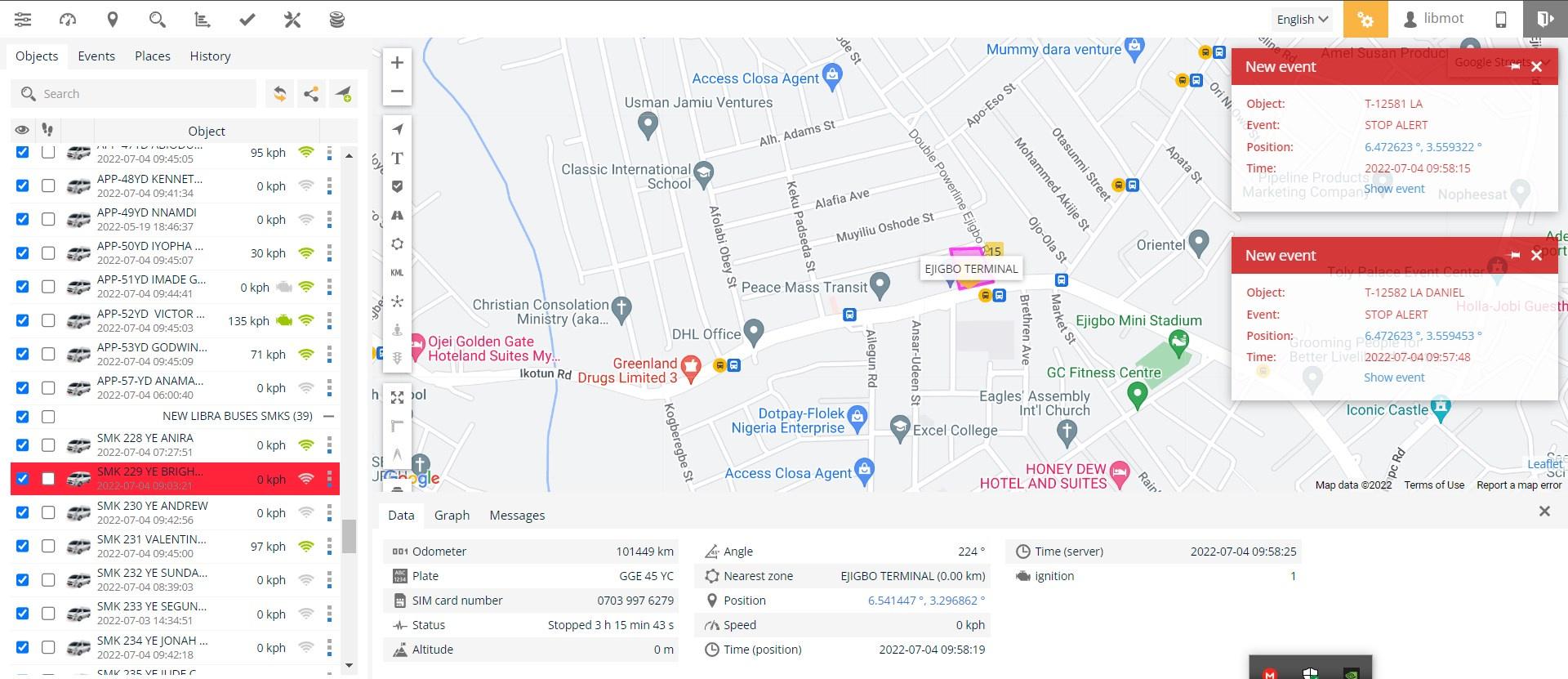Click the Terms of Use map link
Image resolution: width=1568 pixels, height=679 pixels.
[1434, 485]
